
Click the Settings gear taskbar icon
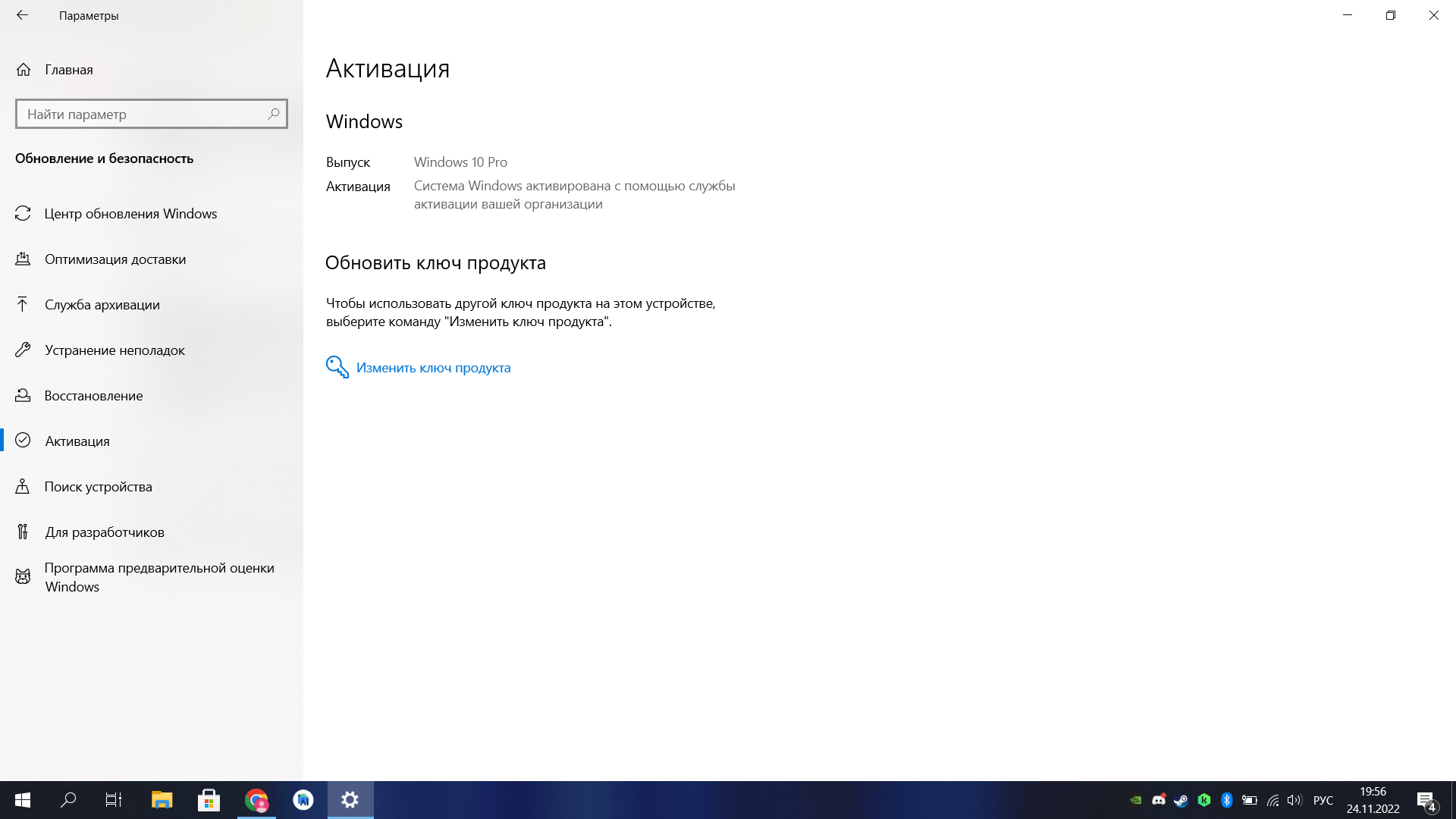(x=350, y=800)
